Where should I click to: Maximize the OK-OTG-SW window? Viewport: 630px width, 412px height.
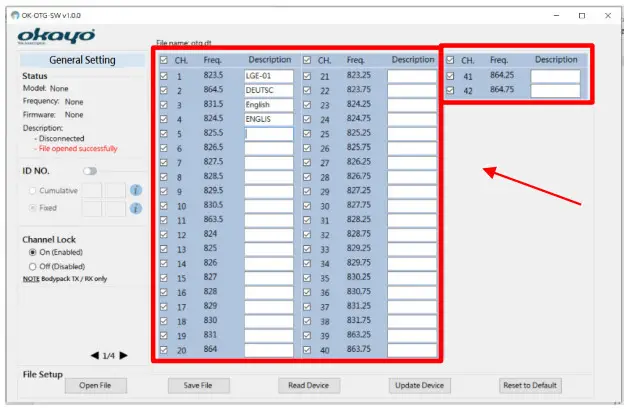(582, 15)
